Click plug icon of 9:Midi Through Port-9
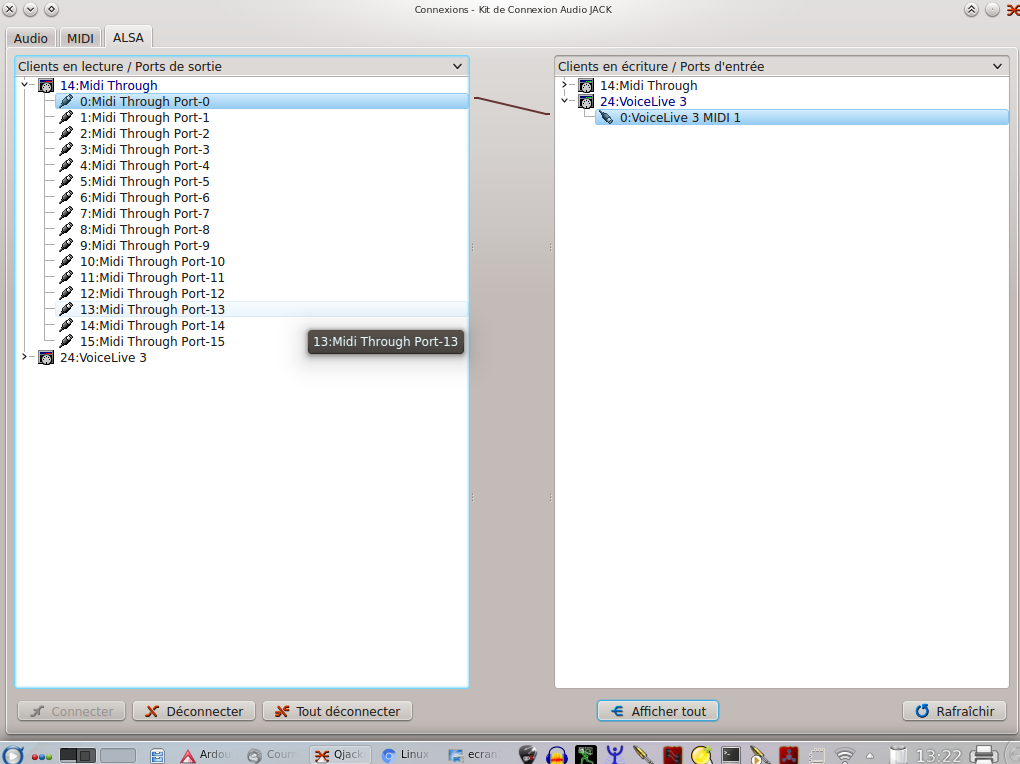This screenshot has width=1020, height=764. (x=66, y=245)
